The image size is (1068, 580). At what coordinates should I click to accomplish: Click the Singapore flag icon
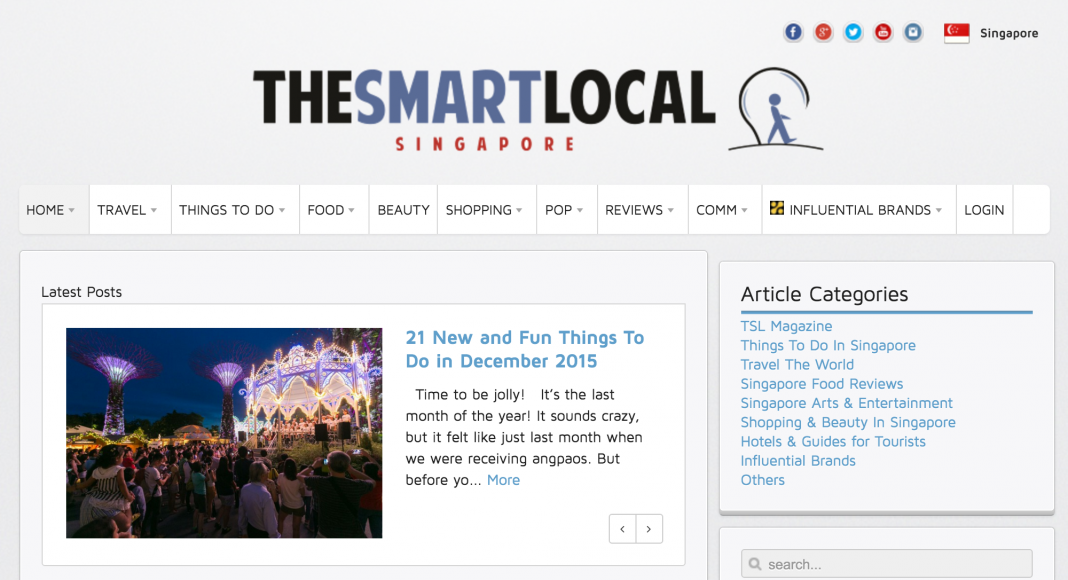(x=956, y=33)
